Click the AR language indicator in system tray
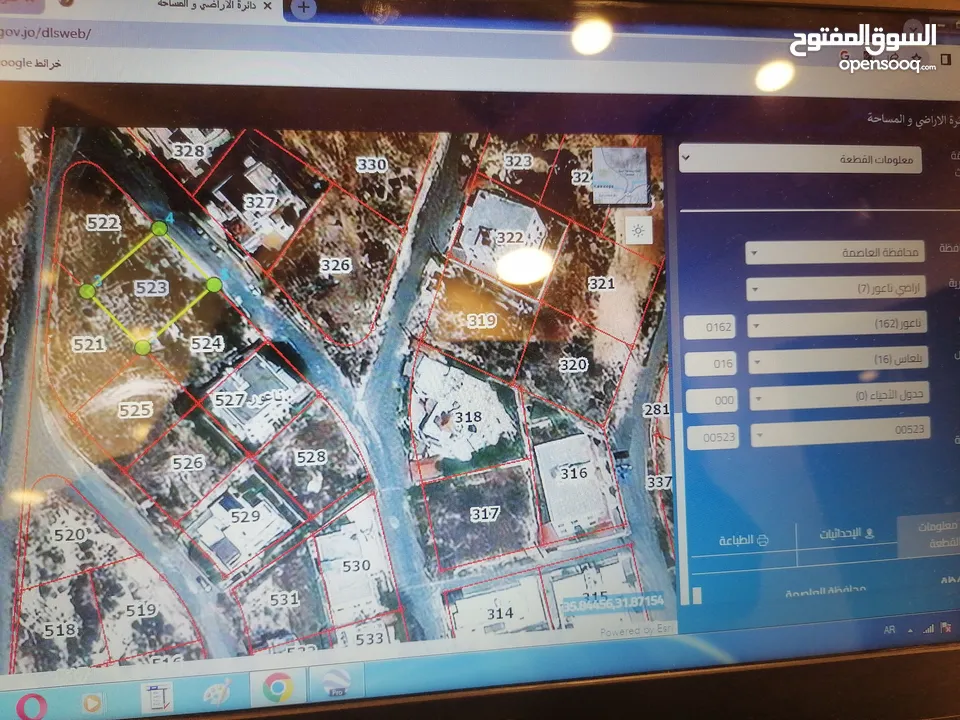The image size is (960, 720). point(890,629)
